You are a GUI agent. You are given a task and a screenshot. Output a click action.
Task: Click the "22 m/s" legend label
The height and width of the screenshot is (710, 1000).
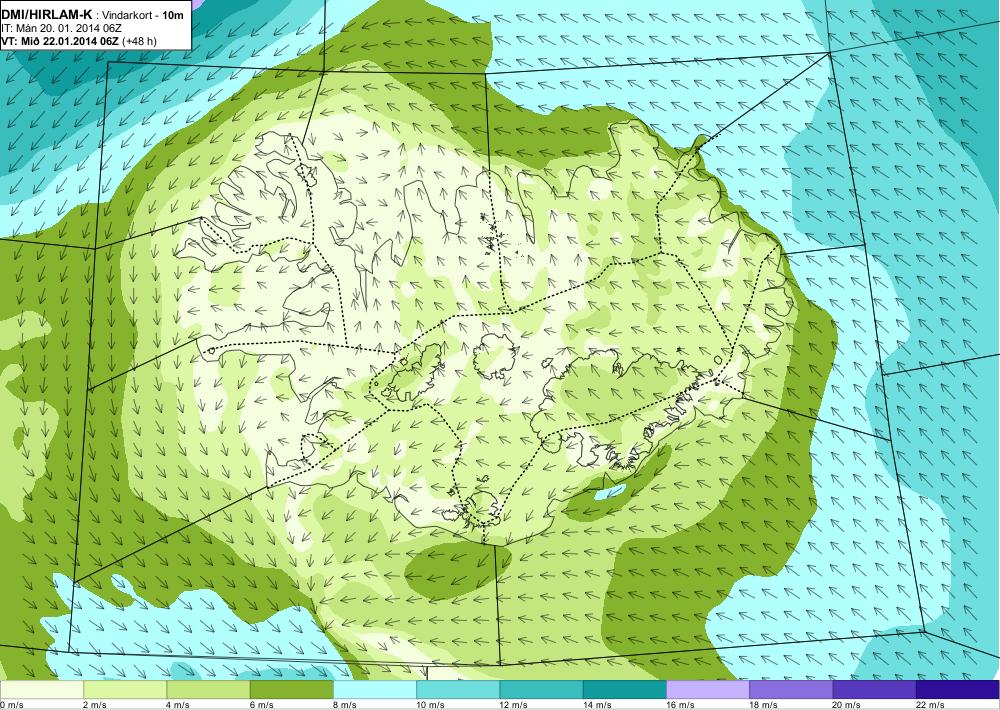(x=930, y=705)
